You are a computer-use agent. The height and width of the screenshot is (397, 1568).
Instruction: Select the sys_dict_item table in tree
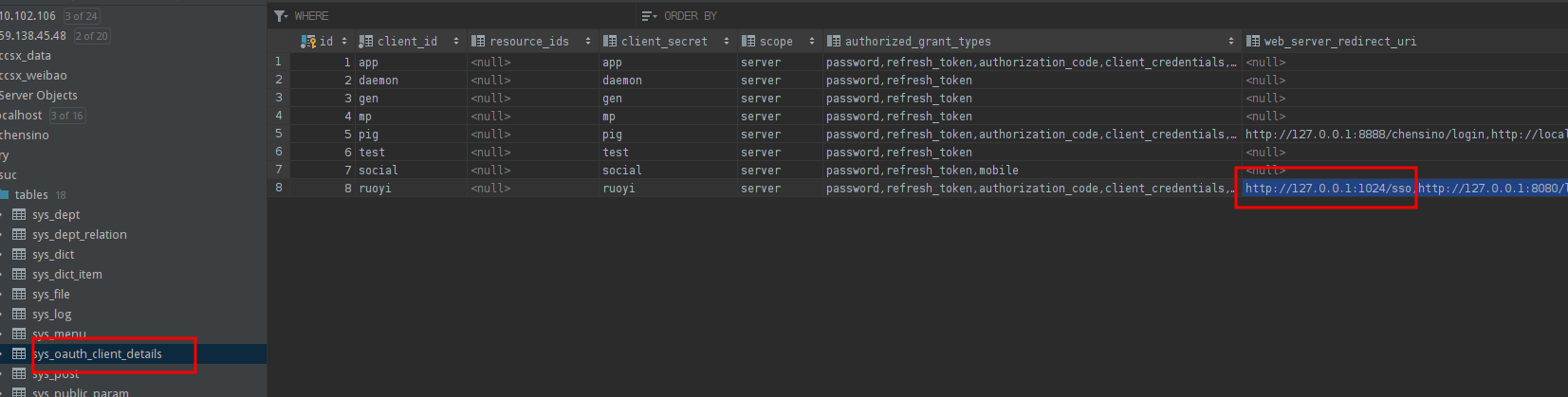[67, 275]
